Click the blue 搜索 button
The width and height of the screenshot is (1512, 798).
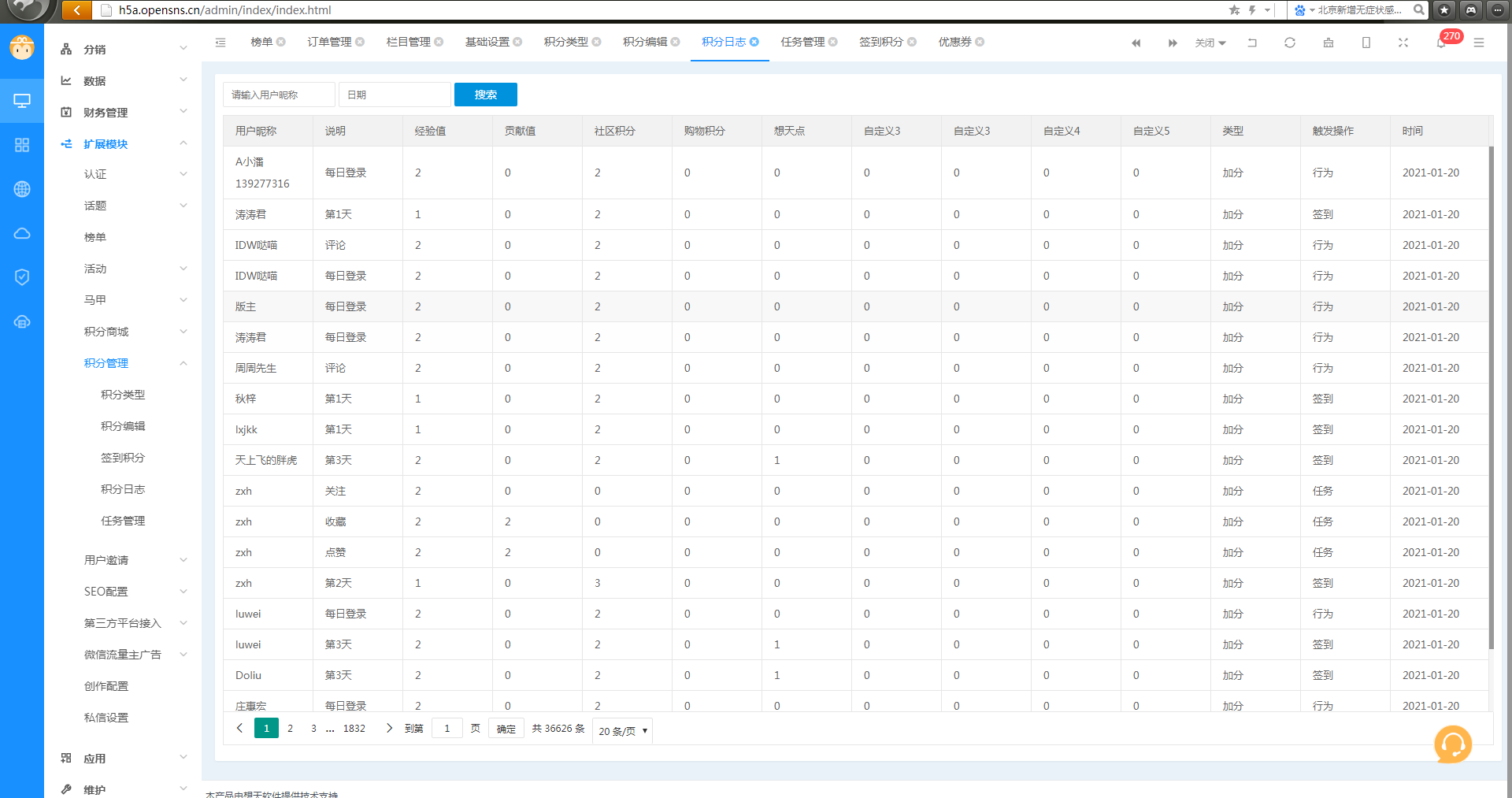[x=486, y=95]
